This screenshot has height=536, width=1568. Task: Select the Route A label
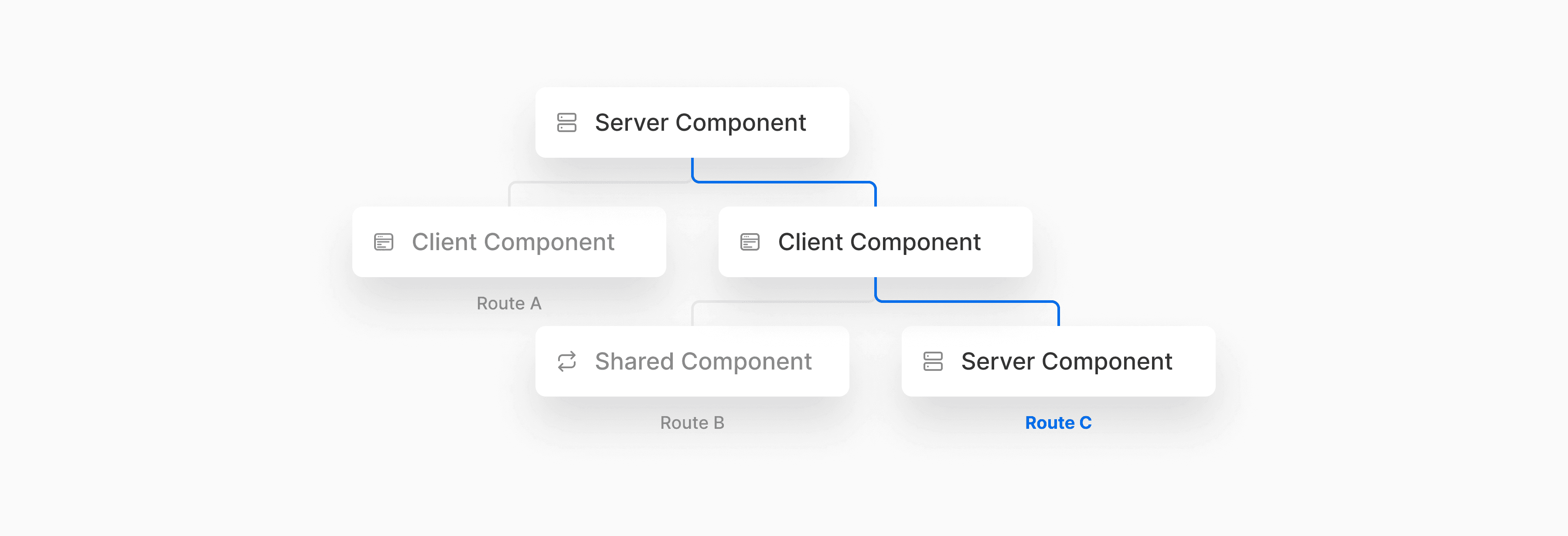click(509, 303)
